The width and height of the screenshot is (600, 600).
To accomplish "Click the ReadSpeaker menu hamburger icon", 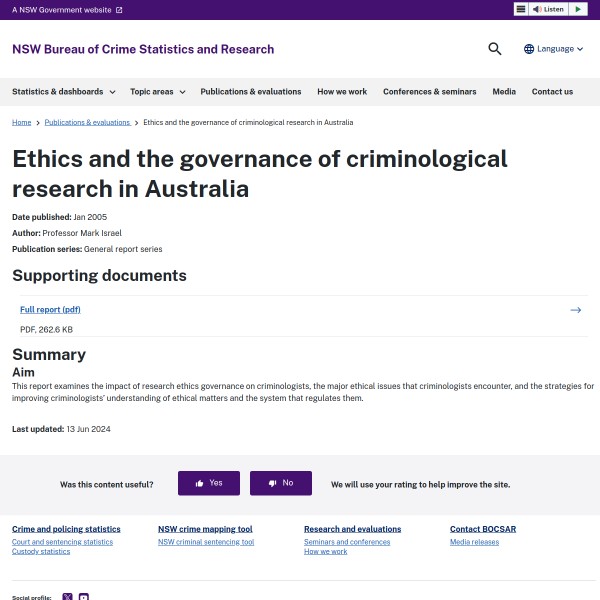I will coord(521,9).
